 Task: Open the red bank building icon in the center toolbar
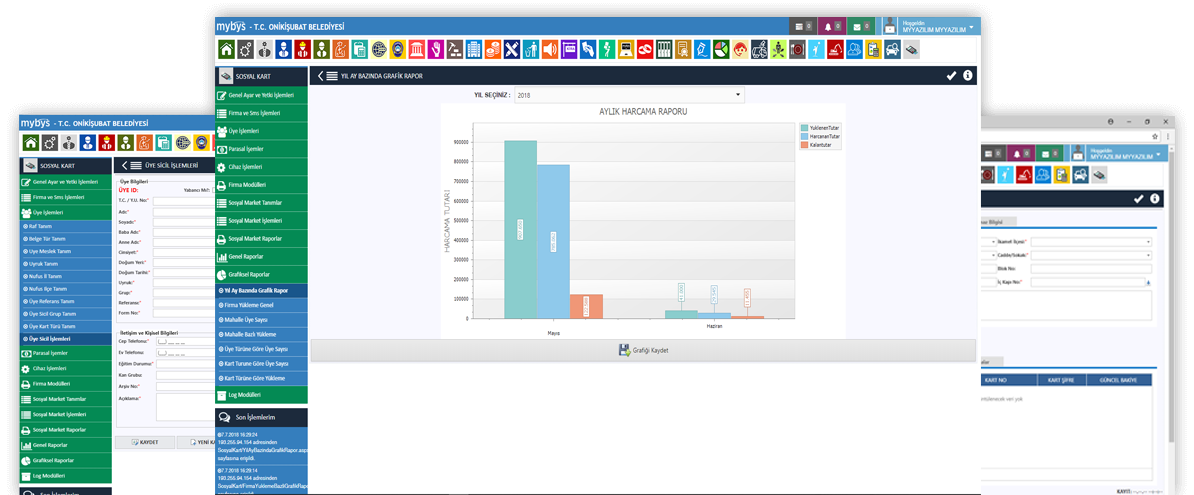point(417,50)
